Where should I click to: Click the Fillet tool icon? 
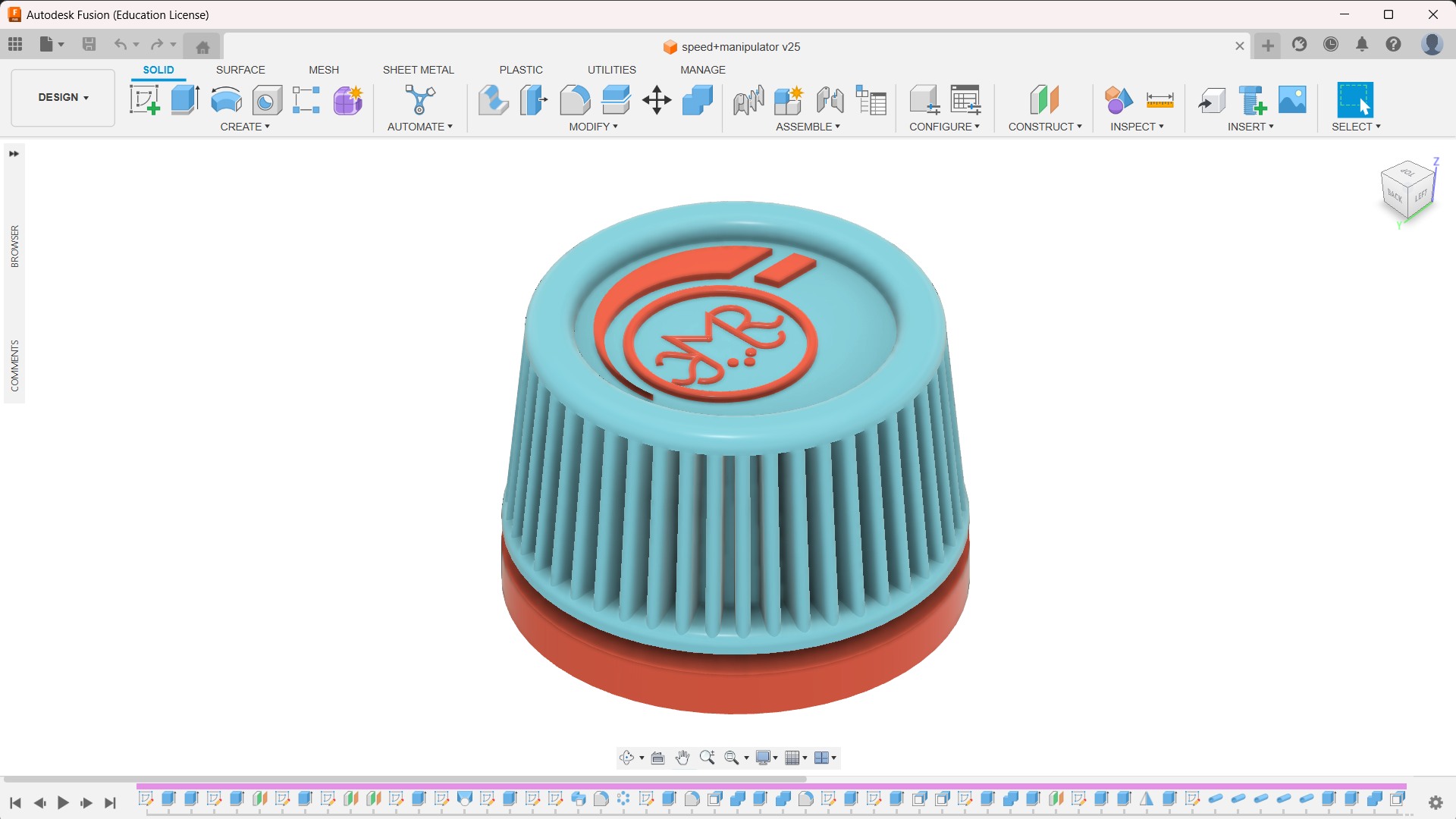575,99
